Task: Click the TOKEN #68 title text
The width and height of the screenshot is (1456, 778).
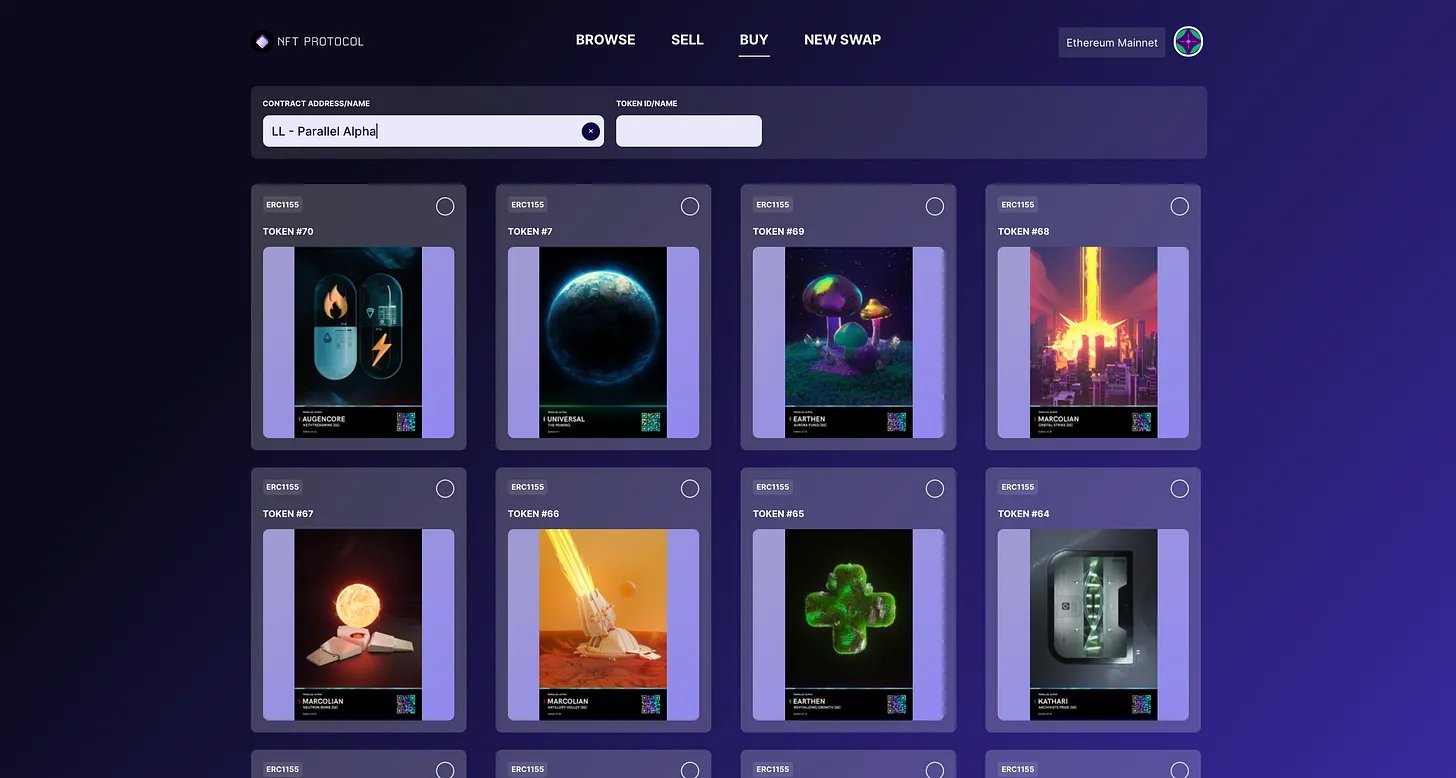Action: point(1023,232)
